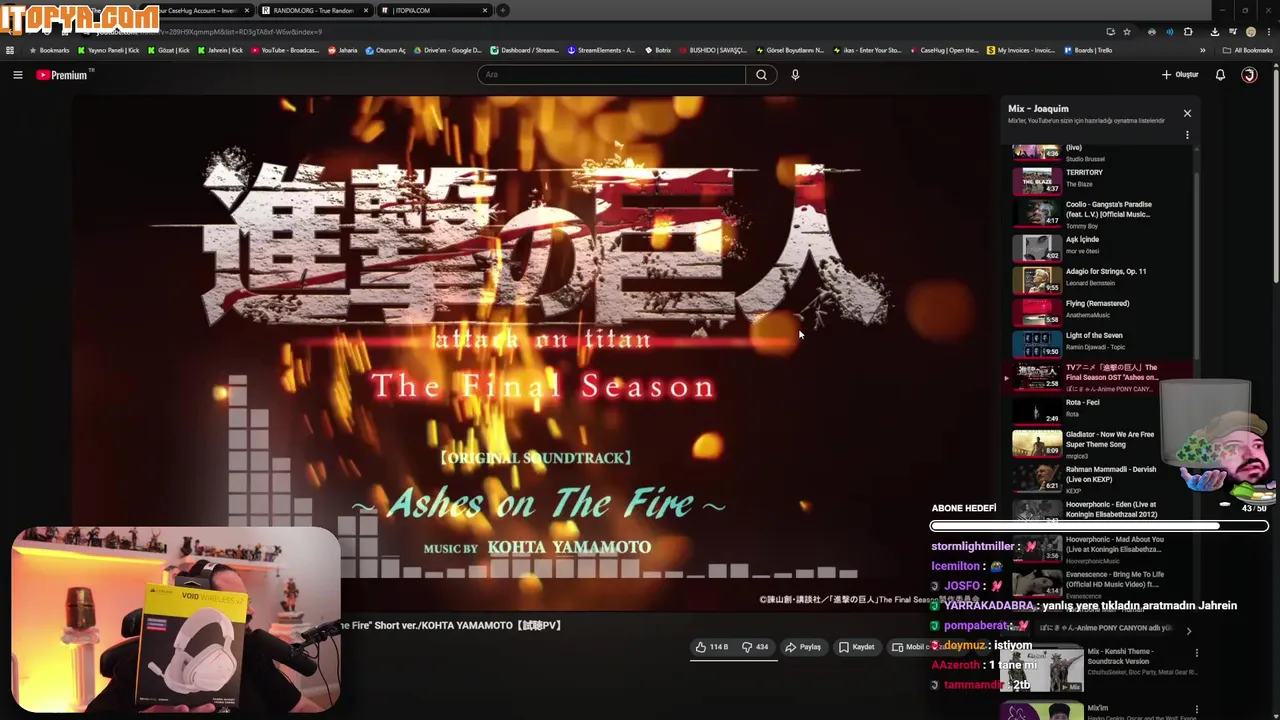Open options for Mix - Kenshi Theme suggestion
This screenshot has width=1280, height=720.
click(x=1196, y=653)
